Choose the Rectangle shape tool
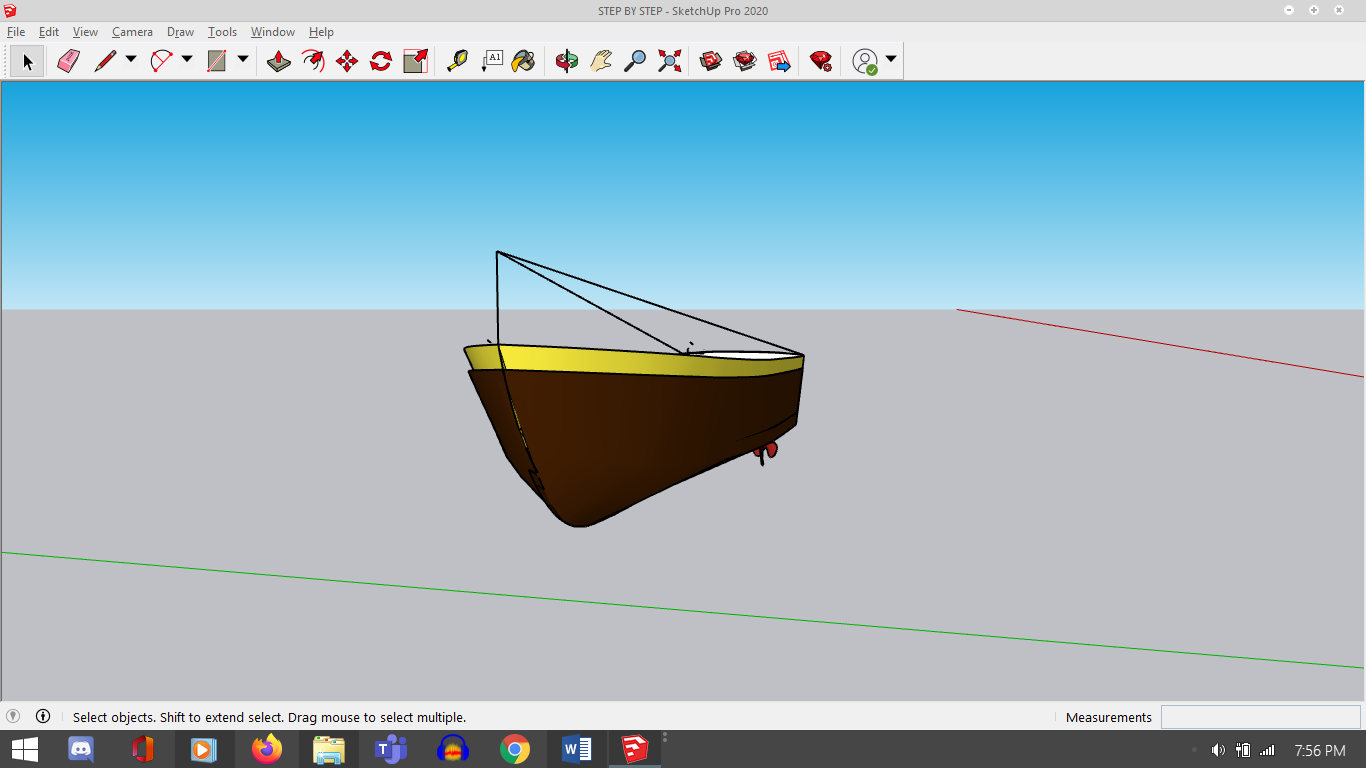Screen dimensions: 1366x768 [217, 61]
